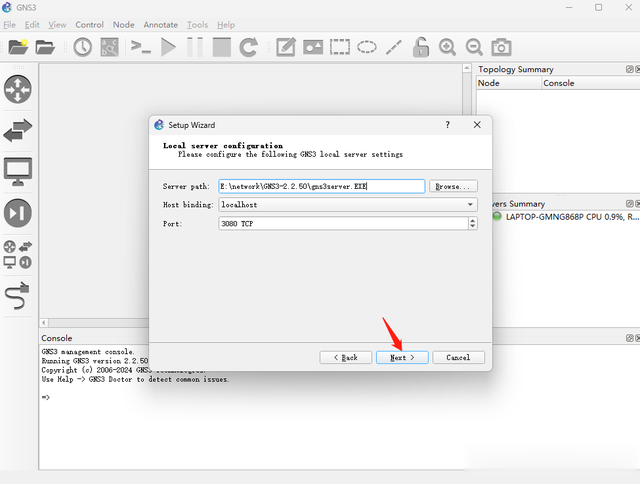Image resolution: width=640 pixels, height=484 pixels.
Task: Open the Tools menu
Action: point(197,25)
